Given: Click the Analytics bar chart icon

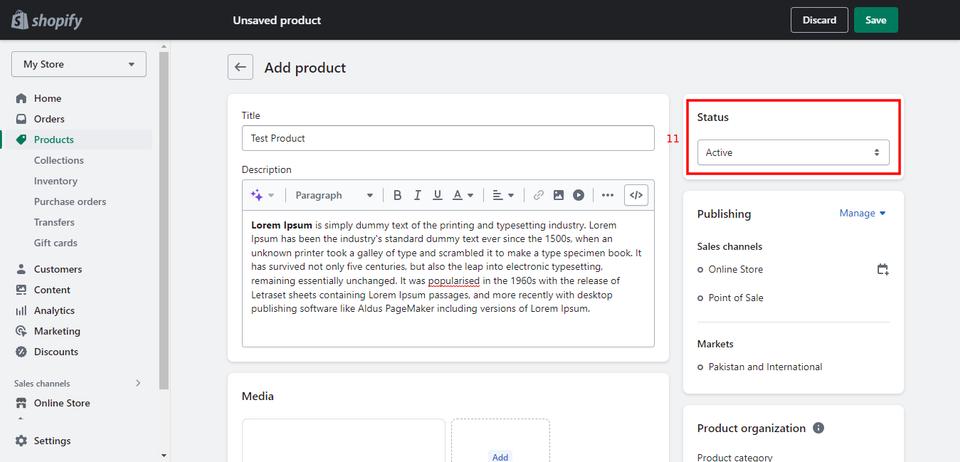Looking at the screenshot, I should [x=21, y=310].
